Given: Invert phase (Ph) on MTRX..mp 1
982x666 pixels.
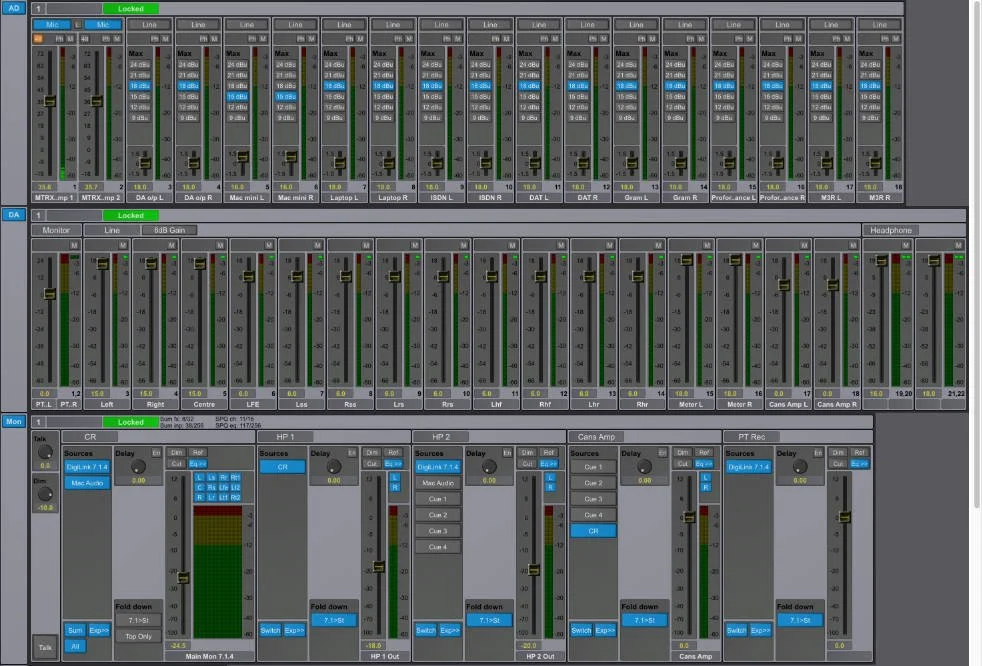Looking at the screenshot, I should pos(59,39).
